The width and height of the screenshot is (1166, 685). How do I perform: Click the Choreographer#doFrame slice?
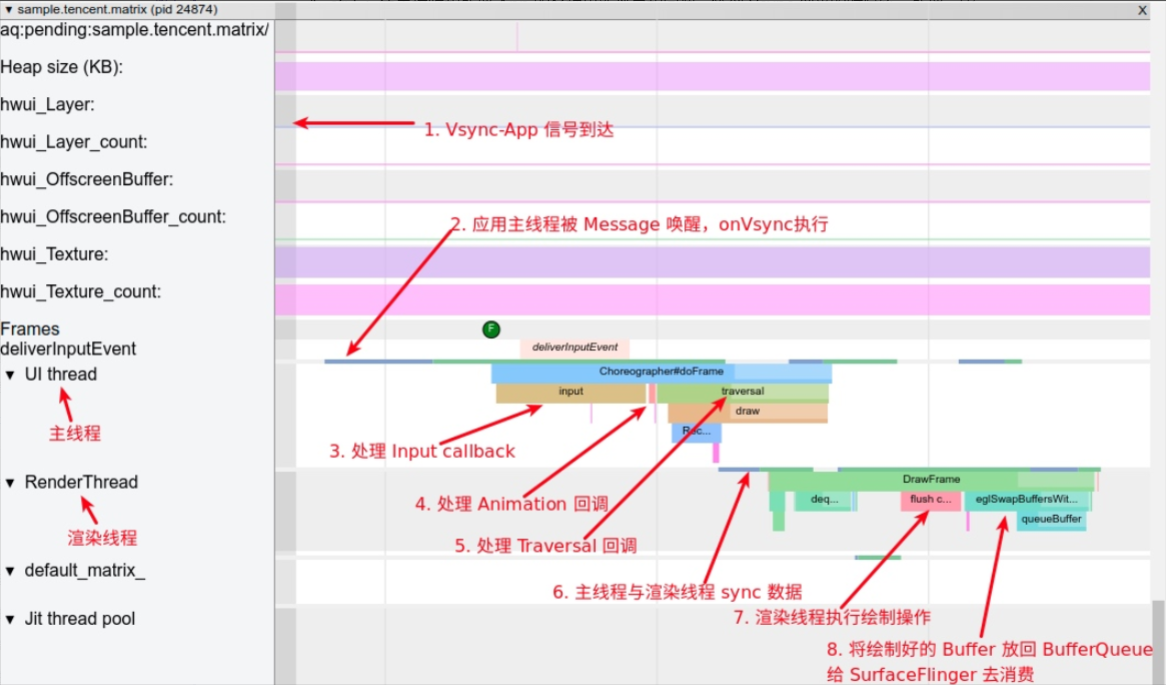662,370
